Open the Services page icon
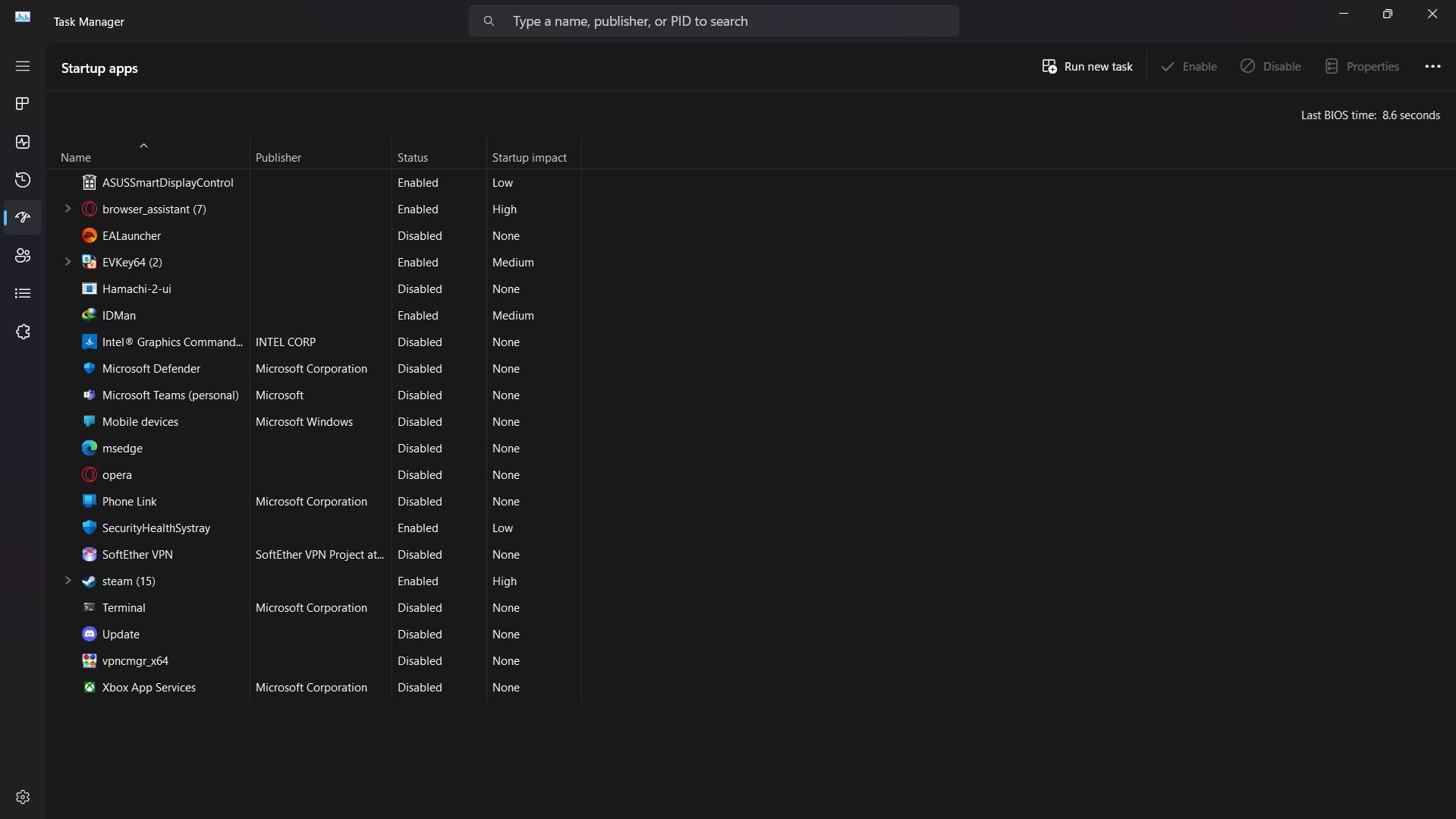This screenshot has width=1456, height=819. pyautogui.click(x=23, y=332)
